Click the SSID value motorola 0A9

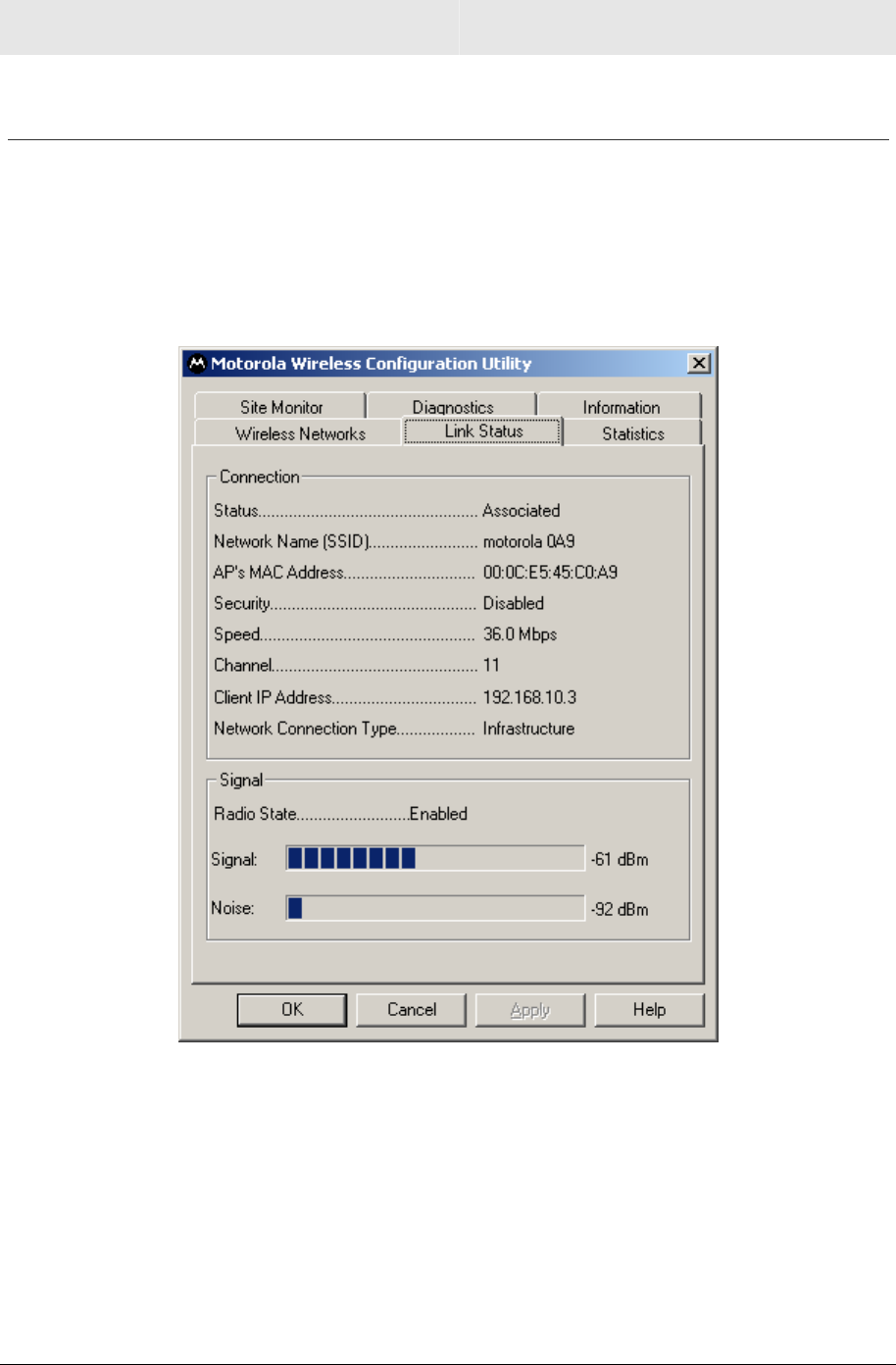[x=528, y=541]
